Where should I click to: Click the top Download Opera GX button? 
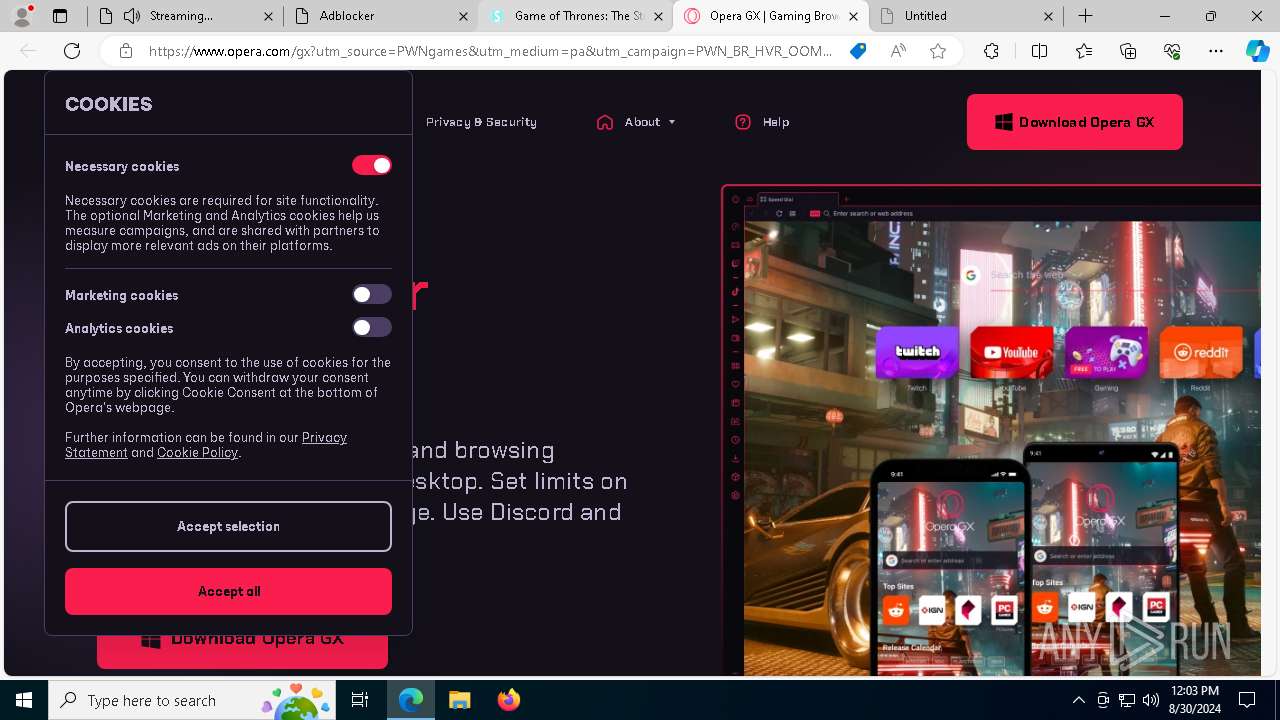1074,122
